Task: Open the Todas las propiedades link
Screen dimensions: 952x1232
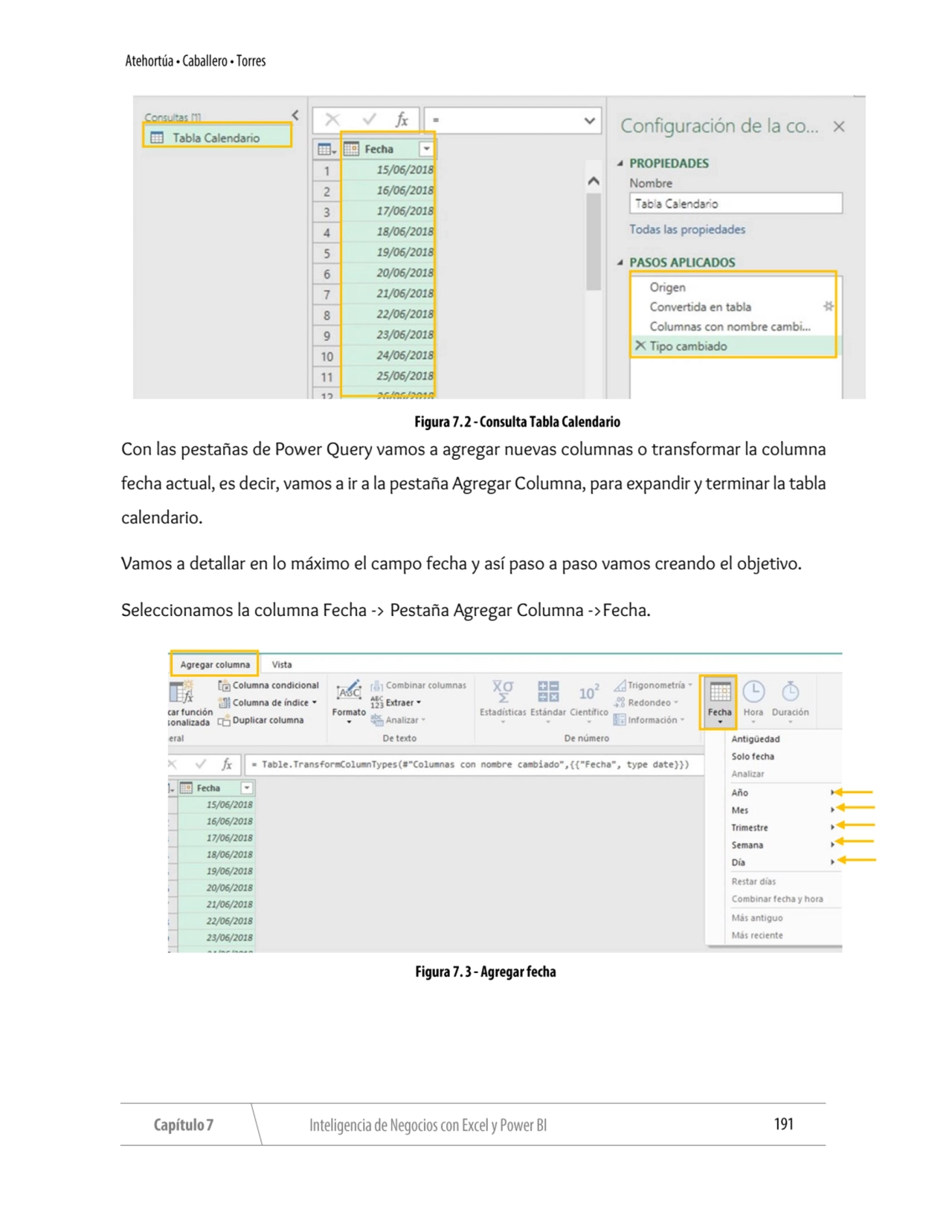Action: [x=687, y=229]
